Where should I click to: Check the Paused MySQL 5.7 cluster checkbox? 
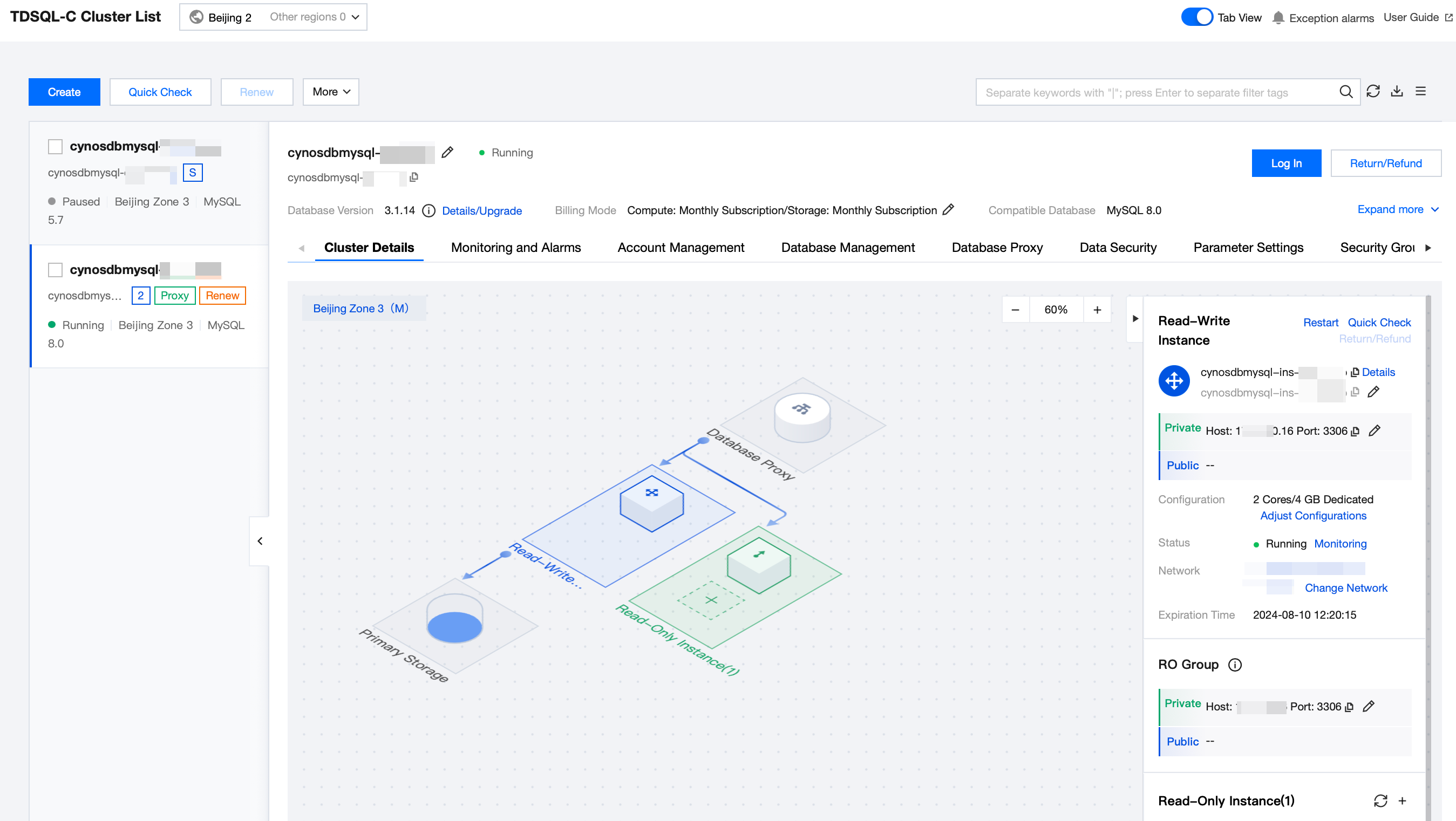(55, 147)
